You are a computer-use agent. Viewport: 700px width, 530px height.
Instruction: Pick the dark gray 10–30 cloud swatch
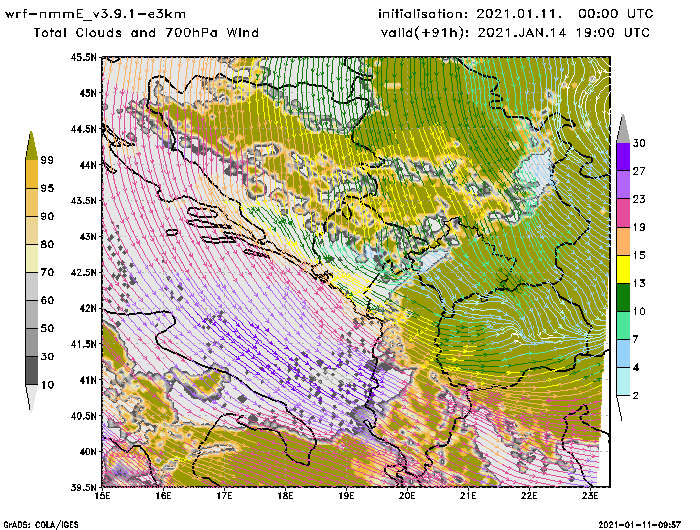pos(32,371)
